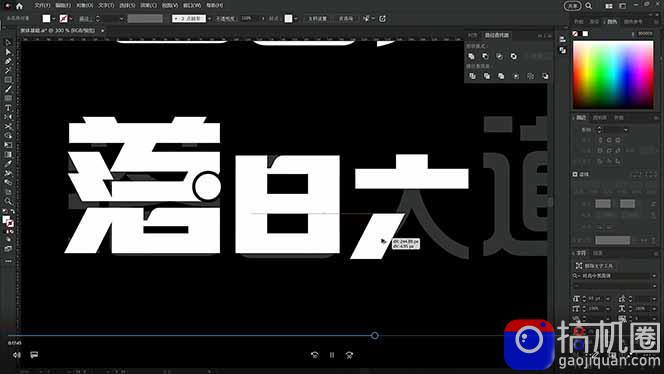Open 窗口(W) menu
This screenshot has height=374, width=664.
pos(192,6)
